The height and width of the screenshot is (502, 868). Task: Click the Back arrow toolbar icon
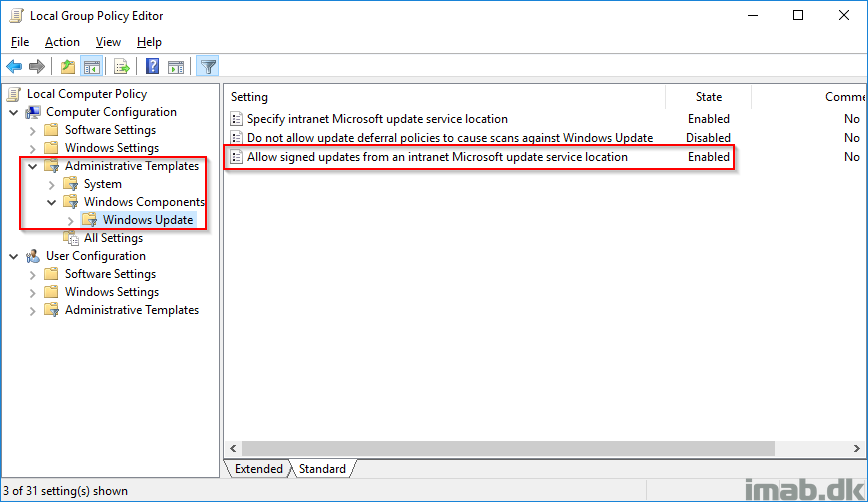coord(14,67)
